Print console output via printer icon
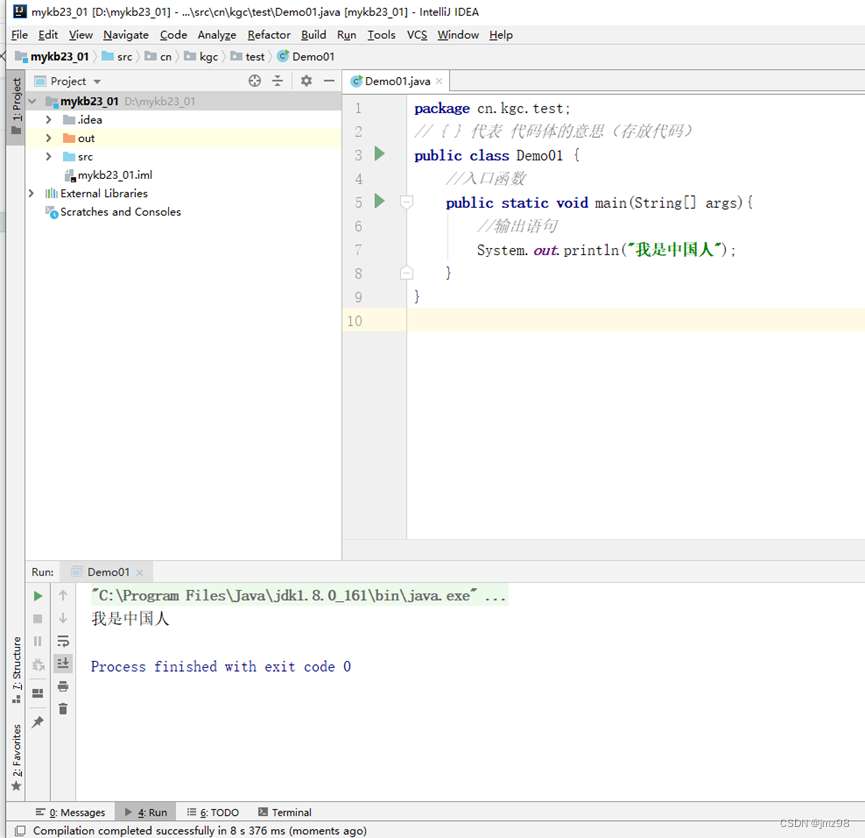The height and width of the screenshot is (838, 865). [x=62, y=686]
